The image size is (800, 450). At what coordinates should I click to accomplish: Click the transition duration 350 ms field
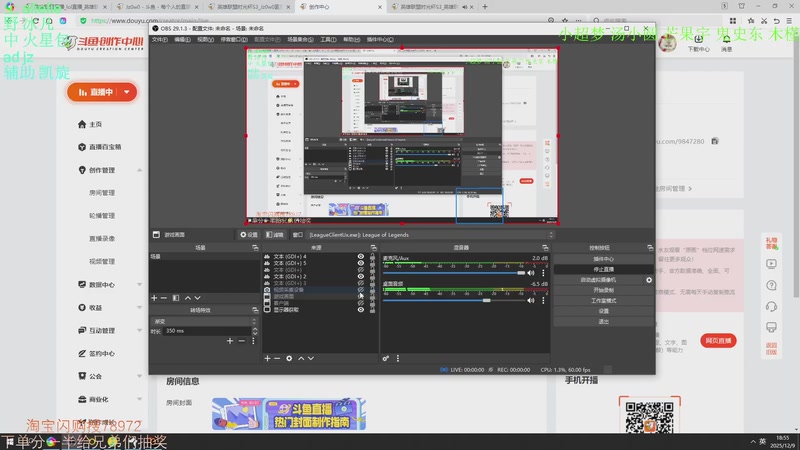(208, 331)
